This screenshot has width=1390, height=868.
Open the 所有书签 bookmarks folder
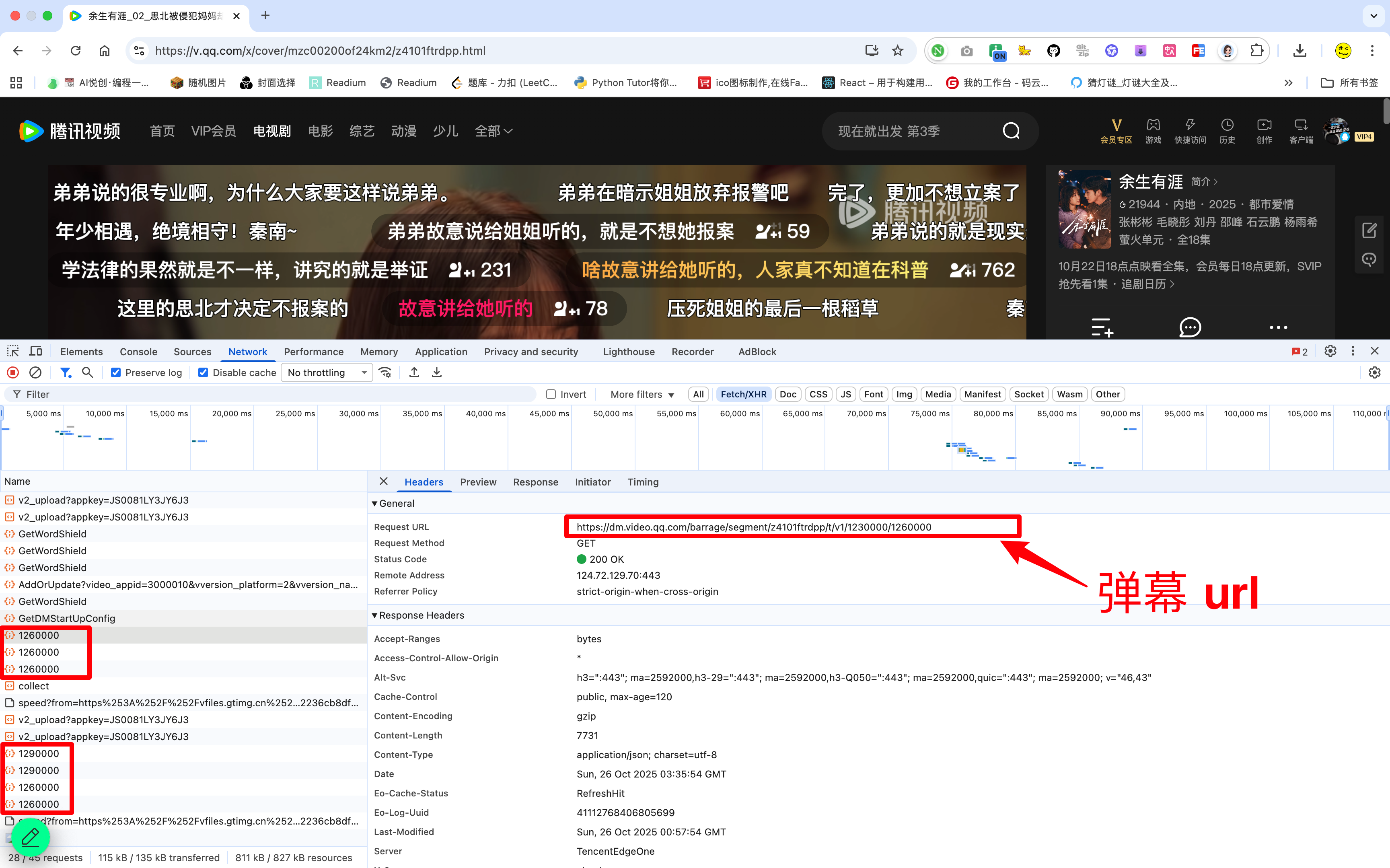tap(1349, 83)
